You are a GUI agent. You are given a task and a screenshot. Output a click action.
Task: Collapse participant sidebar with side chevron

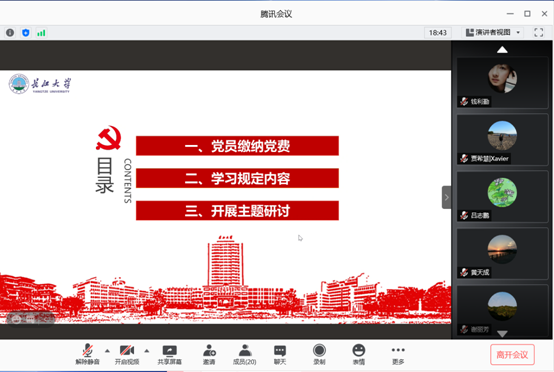(446, 197)
